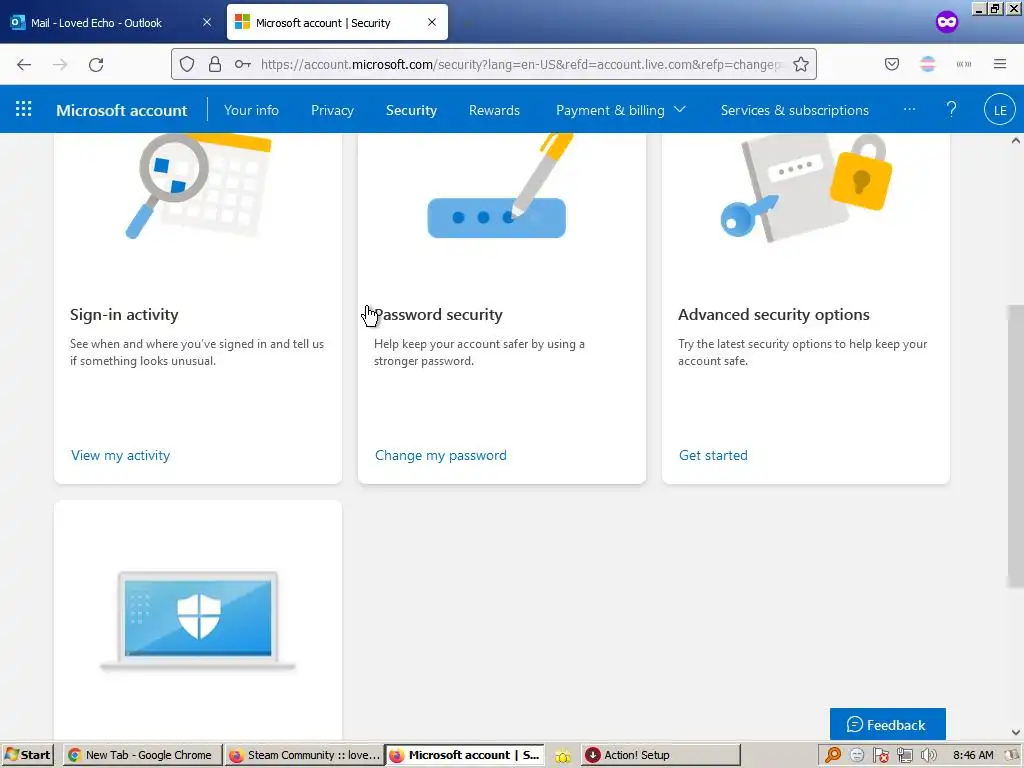1024x768 pixels.
Task: Click the 8:46 AM clock
Action: click(972, 755)
